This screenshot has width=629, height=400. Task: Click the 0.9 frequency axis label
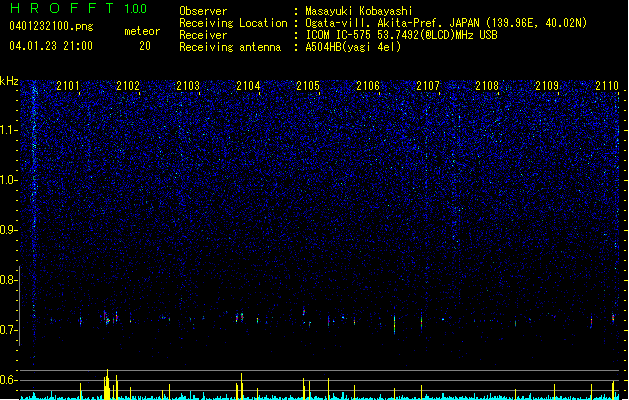(9, 230)
